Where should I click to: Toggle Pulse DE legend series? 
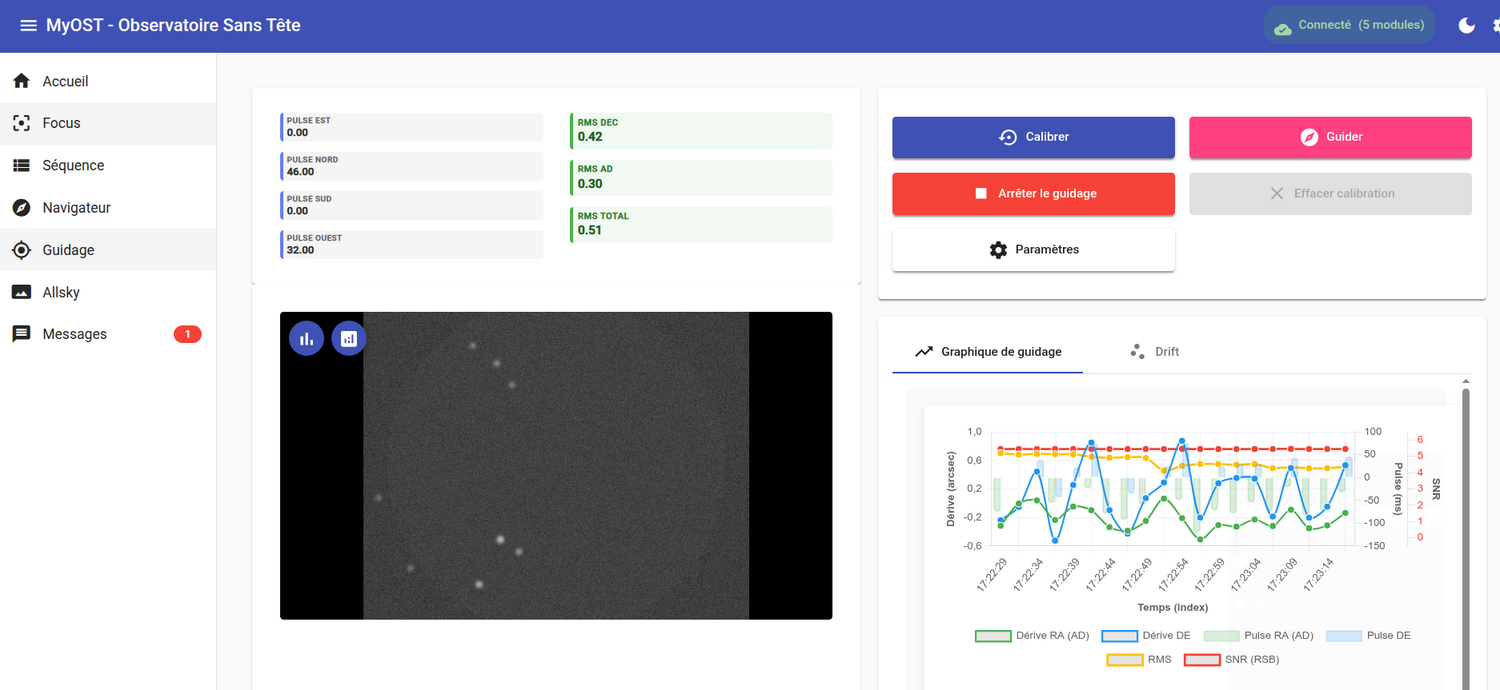point(1368,635)
